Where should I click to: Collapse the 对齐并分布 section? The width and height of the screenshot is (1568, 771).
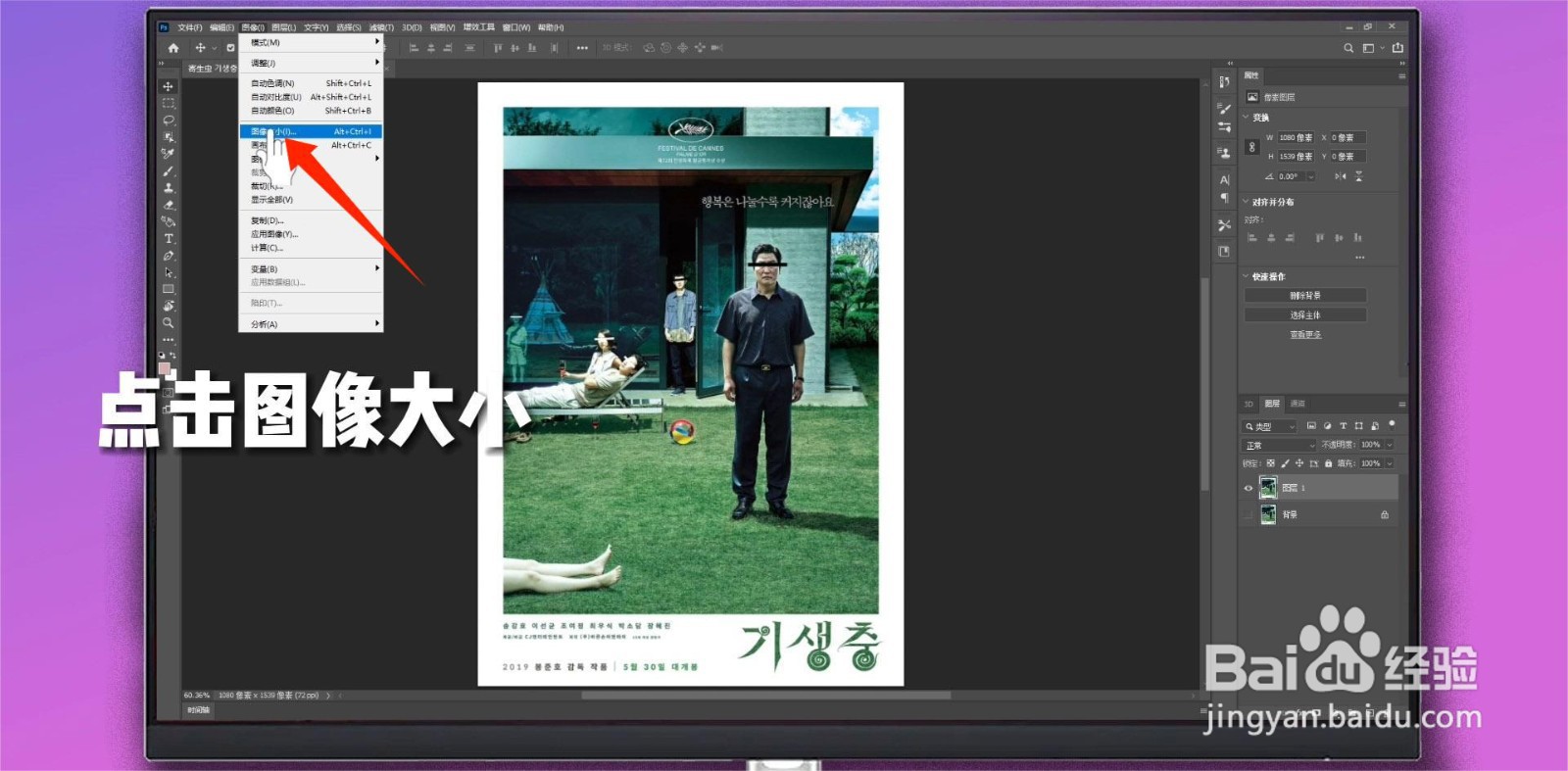pyautogui.click(x=1247, y=202)
